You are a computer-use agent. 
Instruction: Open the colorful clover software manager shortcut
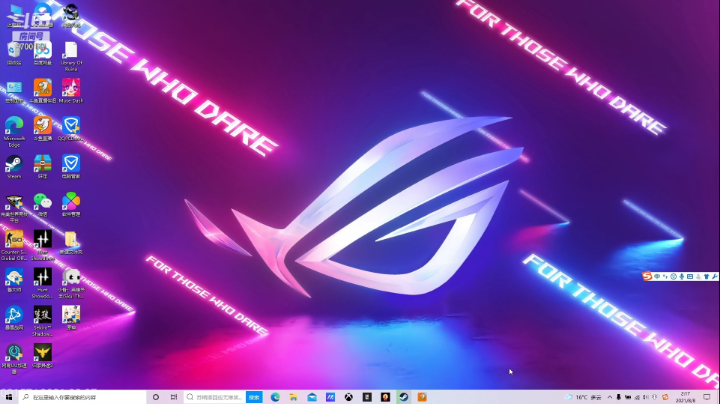(x=71, y=205)
